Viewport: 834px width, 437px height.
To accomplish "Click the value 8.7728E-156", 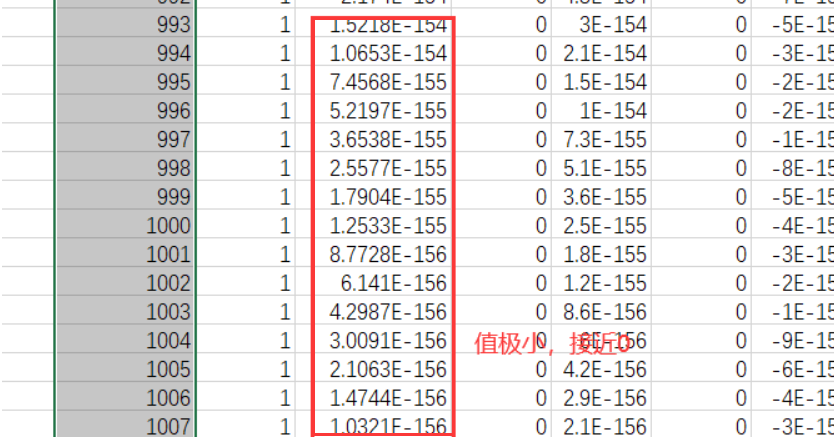I will 388,254.
